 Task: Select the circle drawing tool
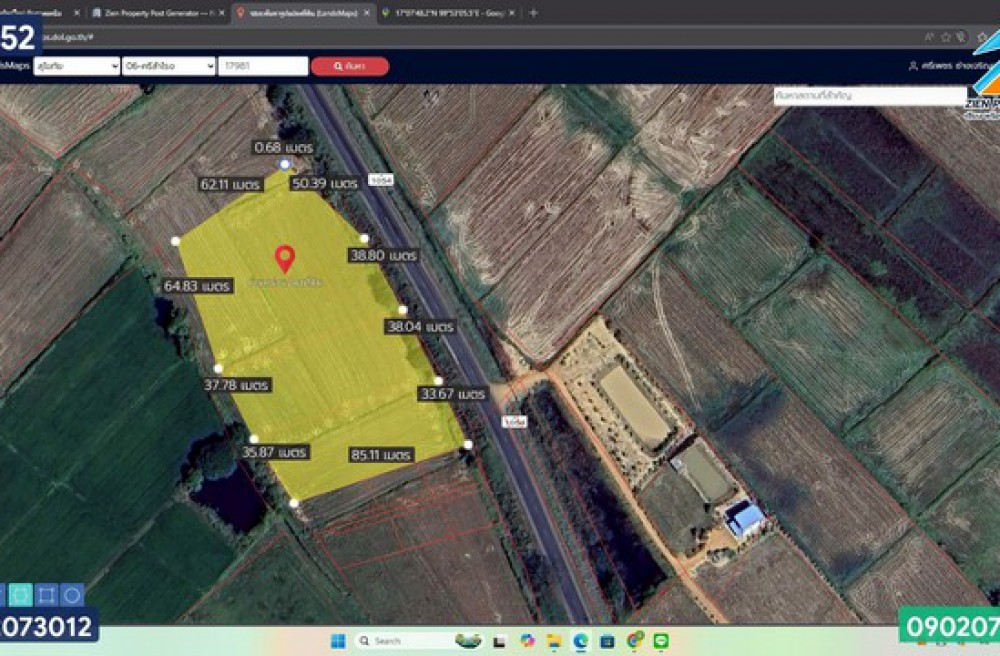click(72, 595)
